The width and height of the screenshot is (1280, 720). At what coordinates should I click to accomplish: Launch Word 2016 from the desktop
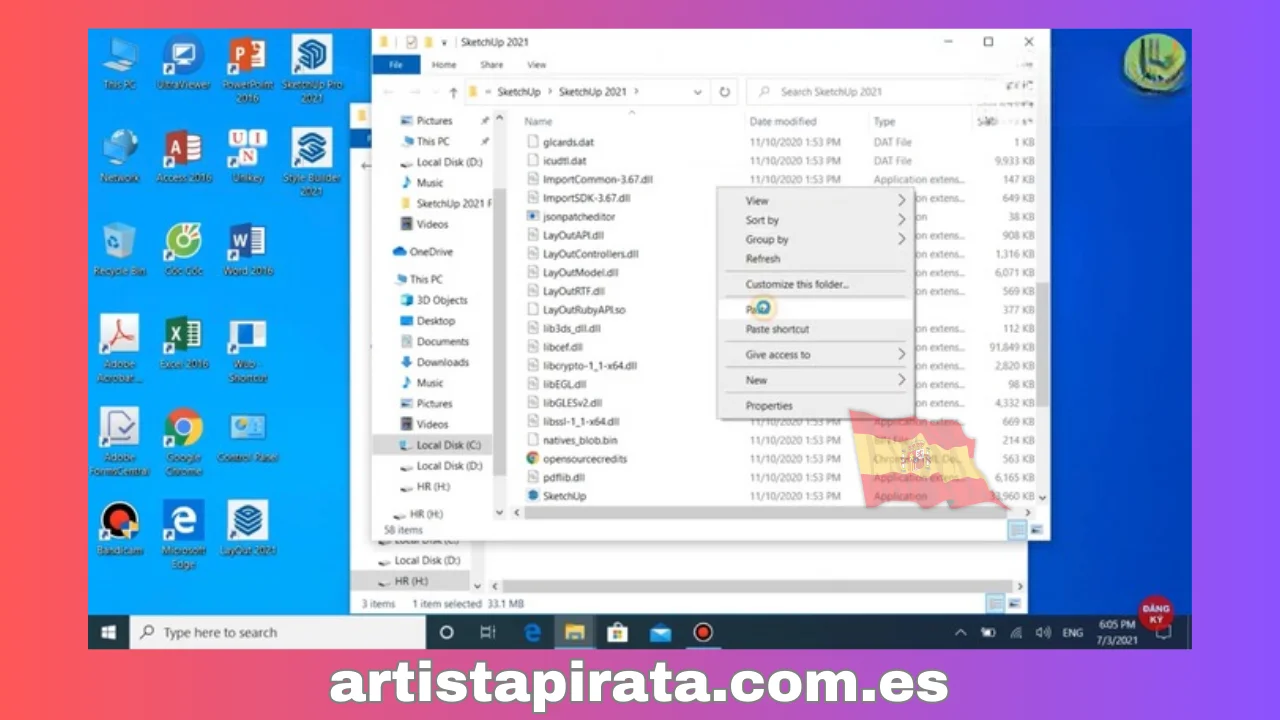(x=248, y=249)
